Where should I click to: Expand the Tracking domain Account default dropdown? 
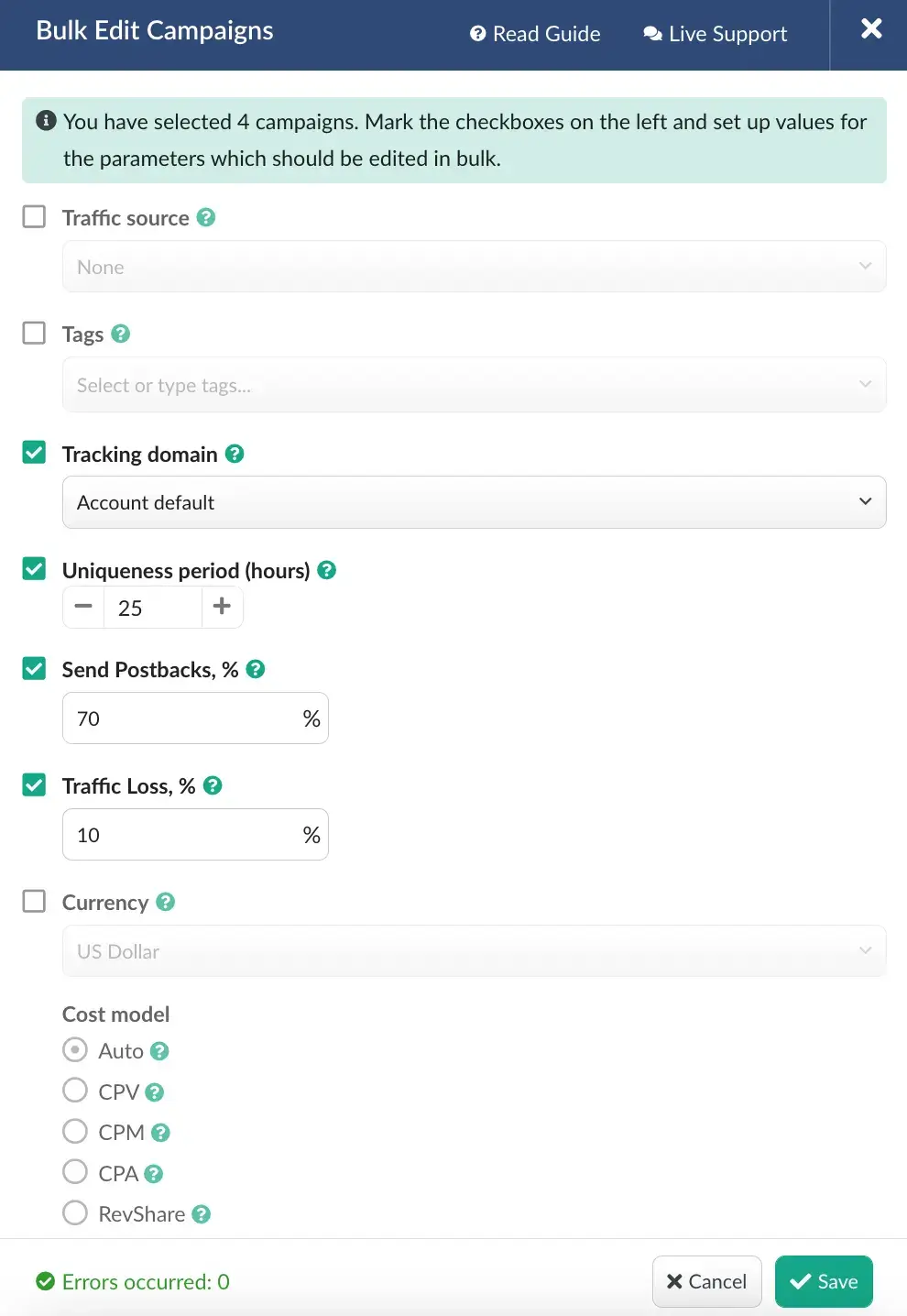click(474, 502)
